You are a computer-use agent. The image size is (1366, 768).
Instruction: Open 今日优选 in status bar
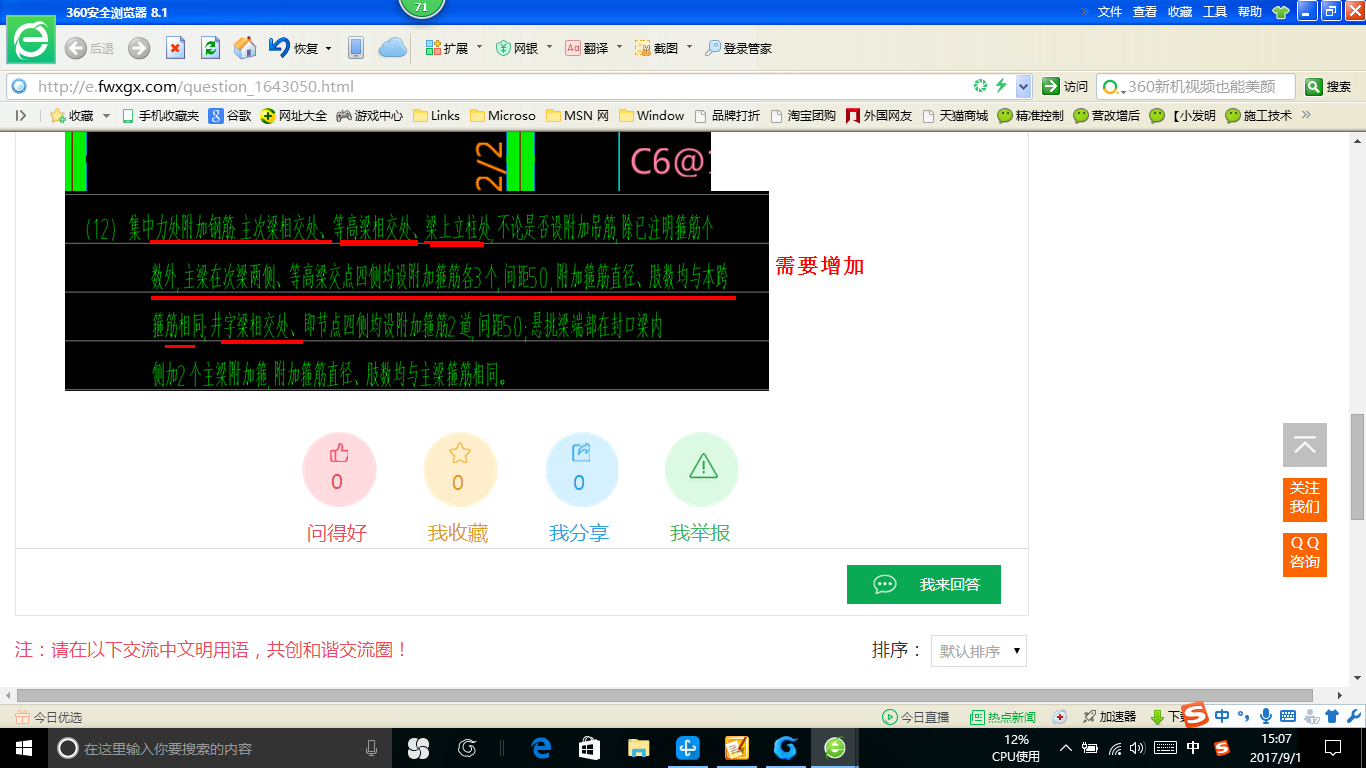[x=49, y=717]
